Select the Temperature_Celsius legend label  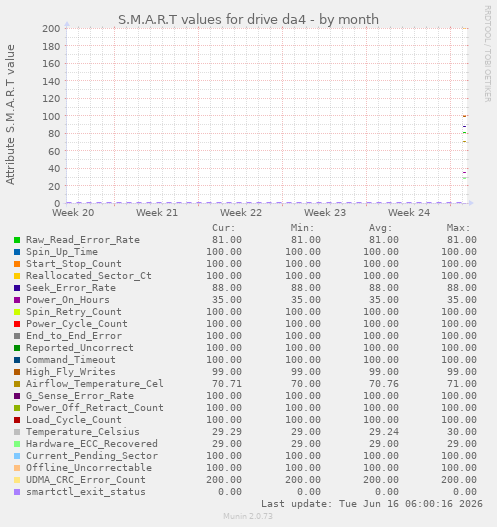click(x=83, y=432)
